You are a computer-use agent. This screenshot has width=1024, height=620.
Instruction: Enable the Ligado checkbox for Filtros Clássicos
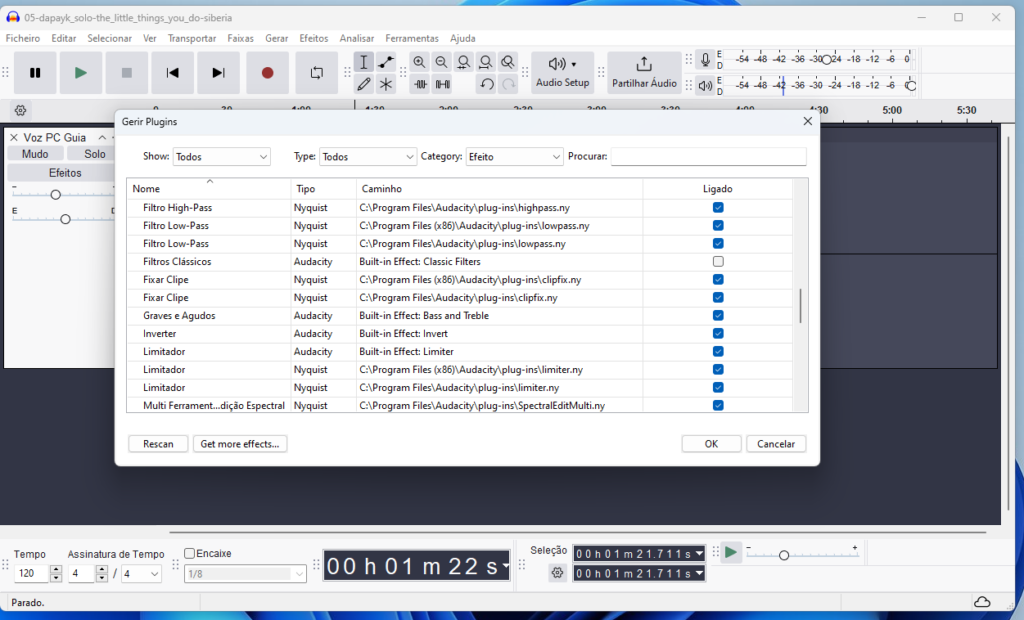coord(717,261)
